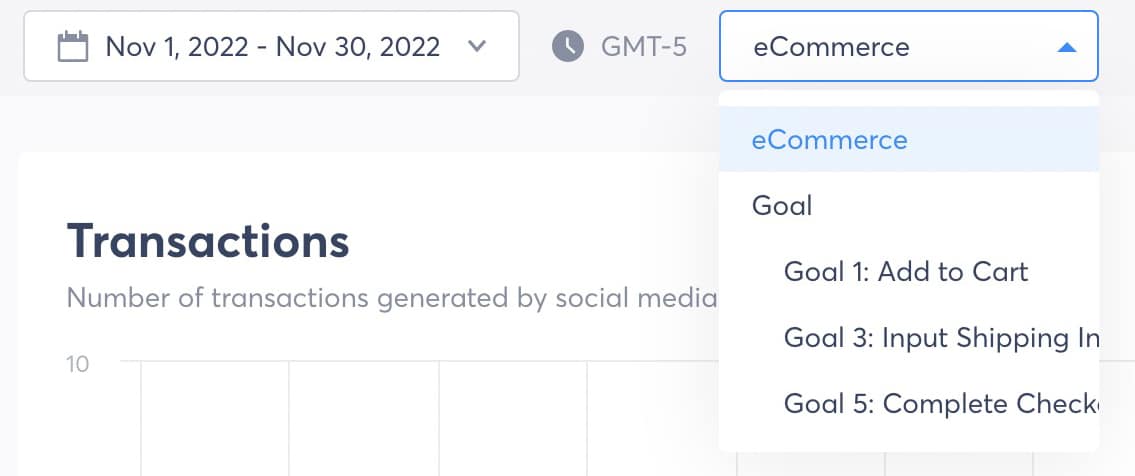The image size is (1135, 476).
Task: Click the transactions description subtitle text
Action: pyautogui.click(x=392, y=298)
